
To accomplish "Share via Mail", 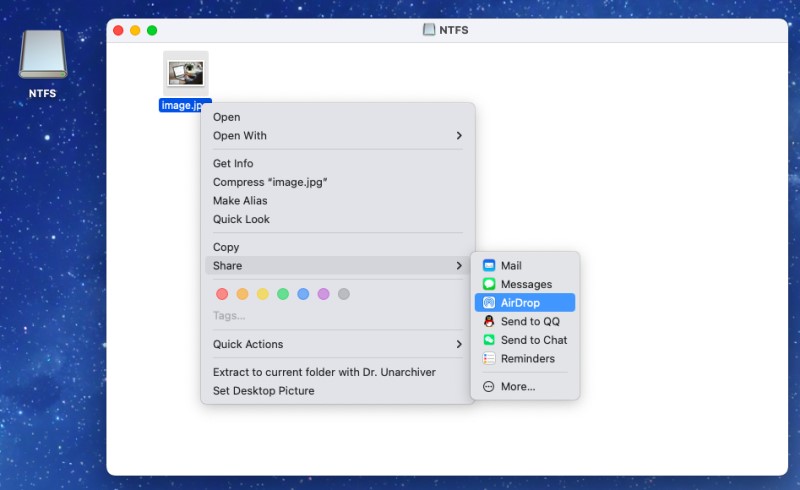I will 525,265.
